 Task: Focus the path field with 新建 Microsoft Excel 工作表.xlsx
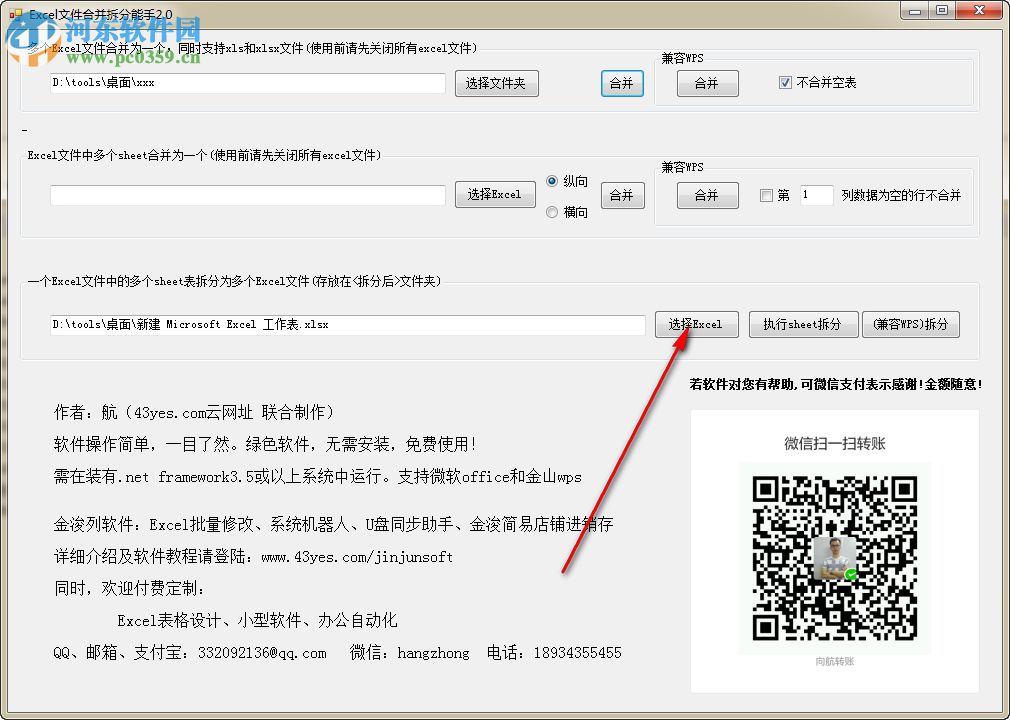point(347,325)
